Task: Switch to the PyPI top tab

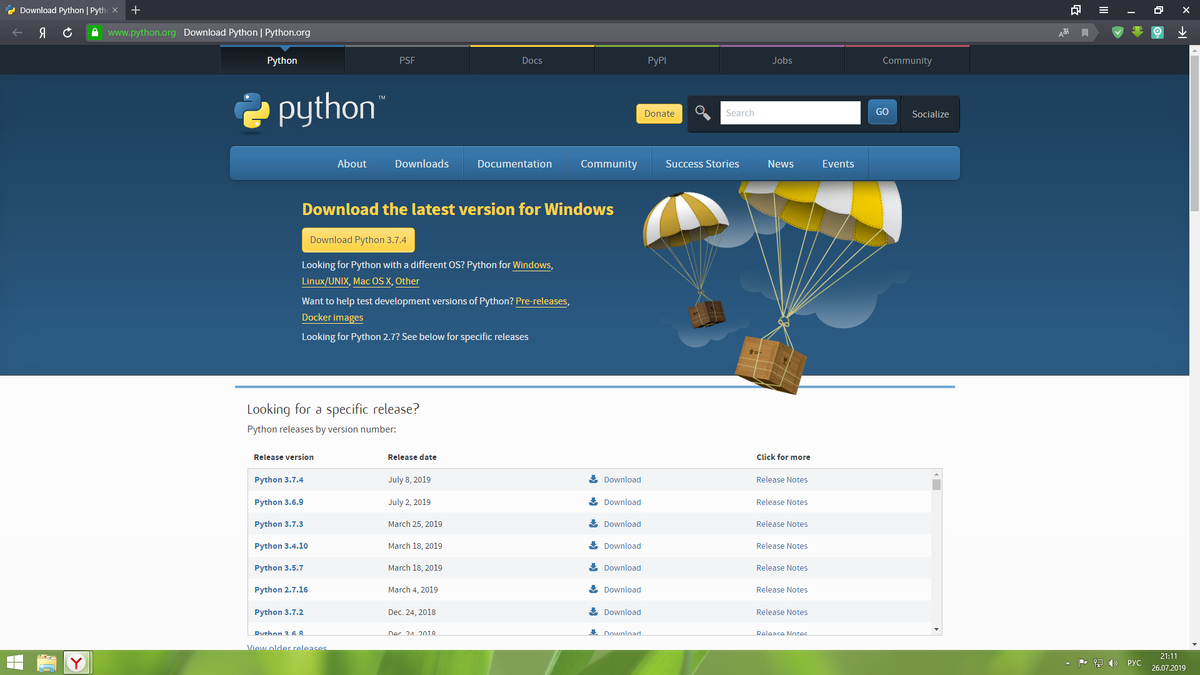Action: click(657, 60)
